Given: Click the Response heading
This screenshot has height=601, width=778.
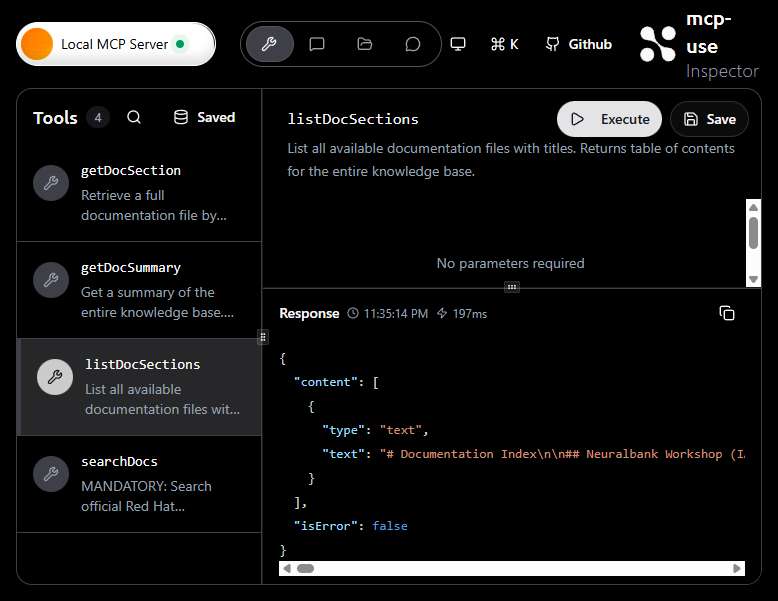Looking at the screenshot, I should pyautogui.click(x=309, y=314).
